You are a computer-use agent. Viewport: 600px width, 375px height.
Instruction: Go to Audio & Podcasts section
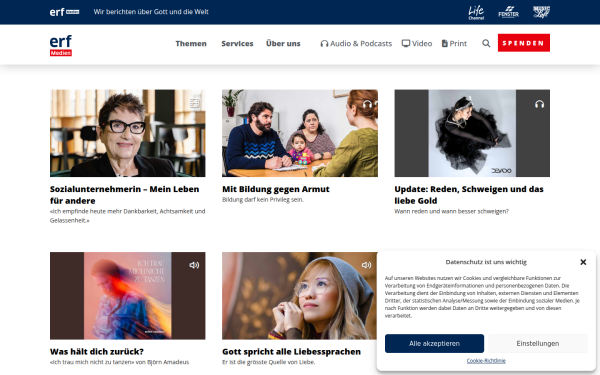click(356, 44)
